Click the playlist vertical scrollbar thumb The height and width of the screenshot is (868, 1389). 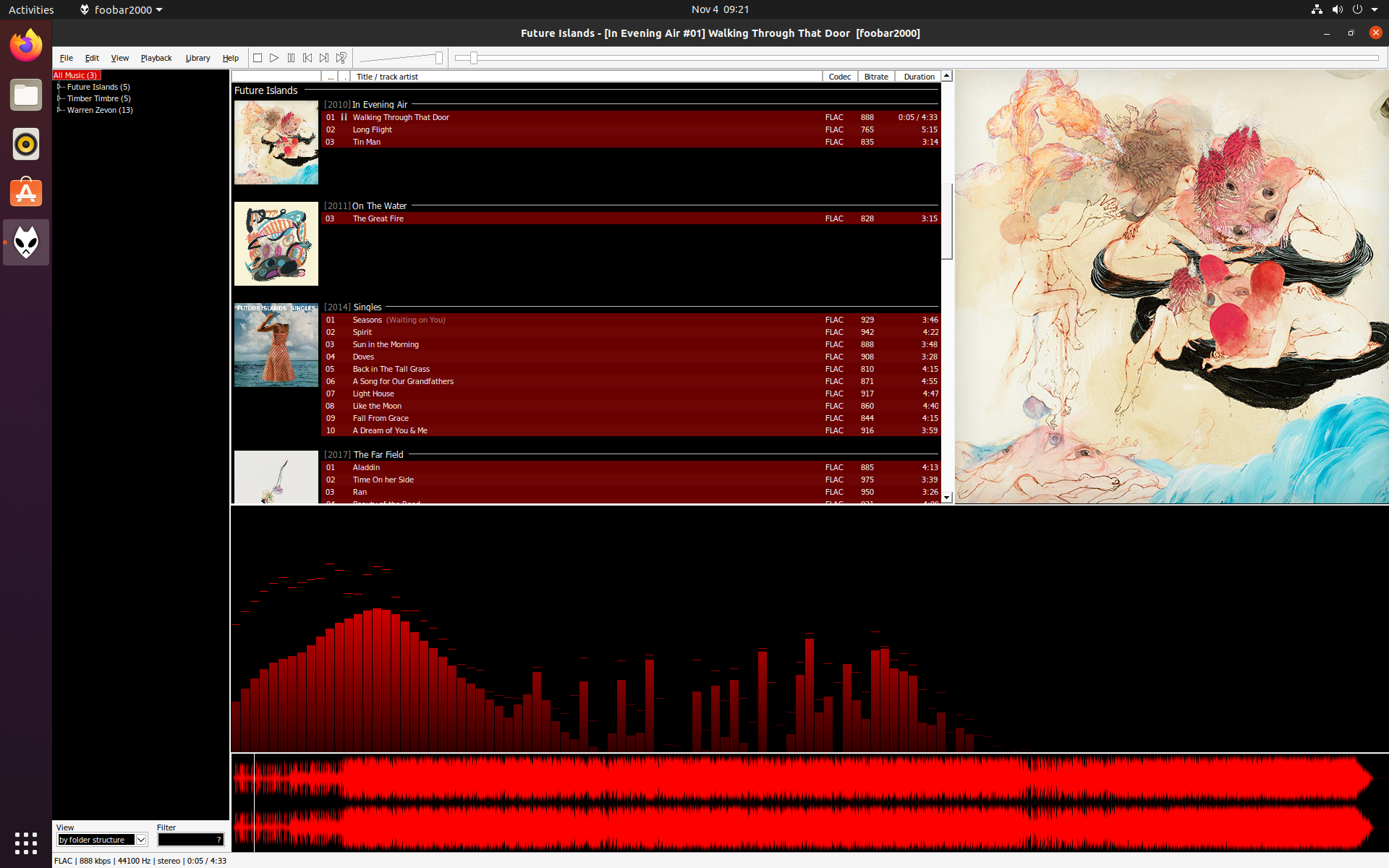946,221
